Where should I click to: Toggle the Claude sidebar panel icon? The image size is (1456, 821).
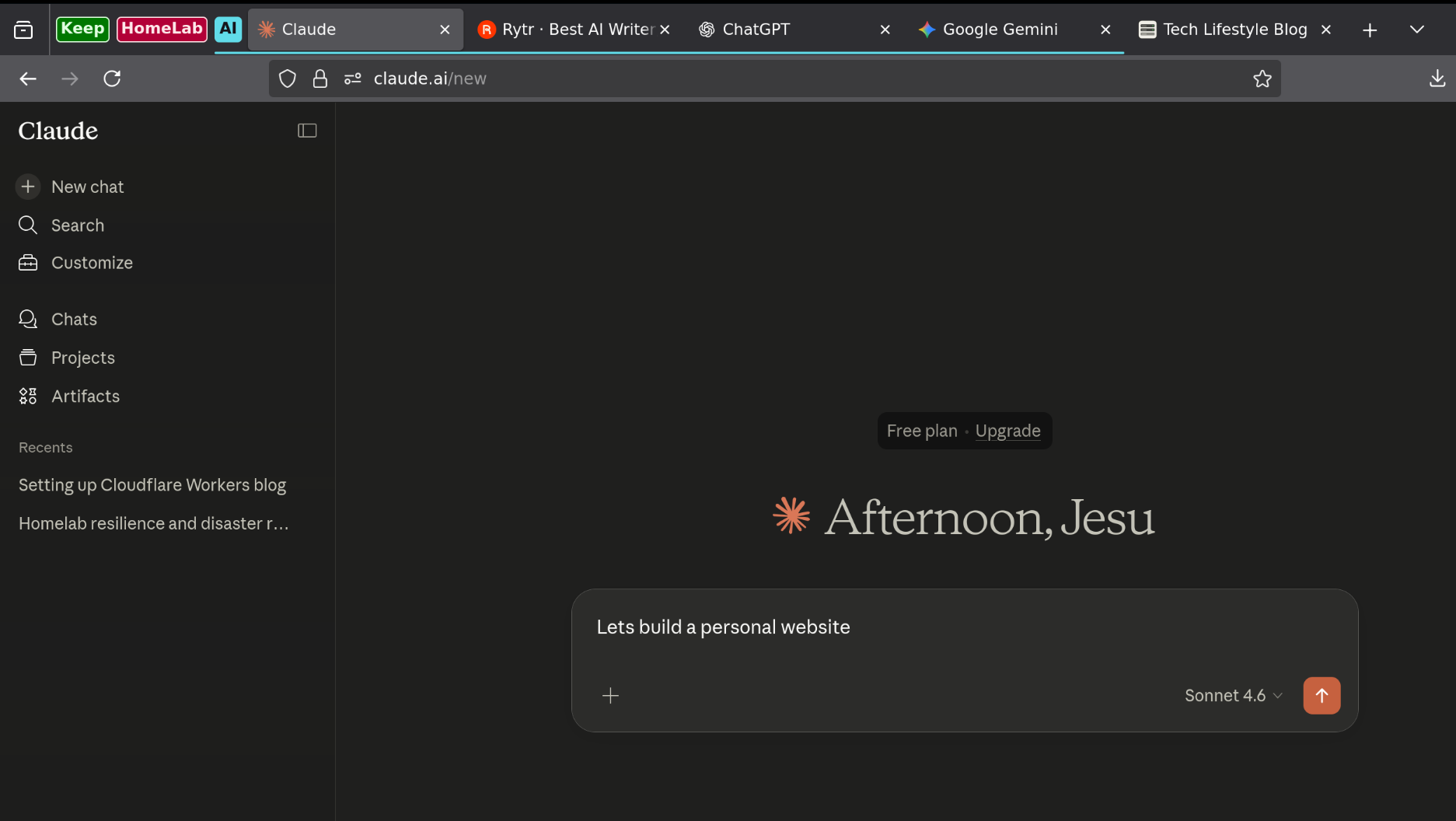(307, 131)
